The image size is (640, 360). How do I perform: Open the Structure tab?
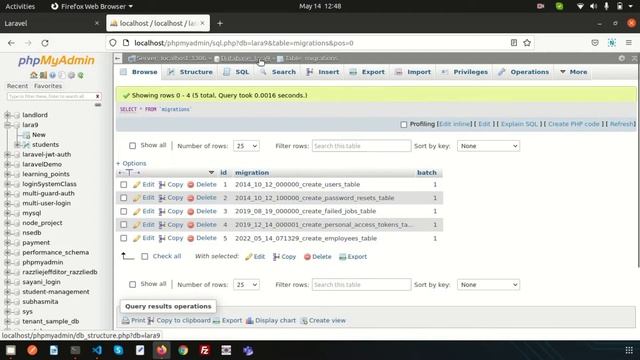click(x=190, y=72)
